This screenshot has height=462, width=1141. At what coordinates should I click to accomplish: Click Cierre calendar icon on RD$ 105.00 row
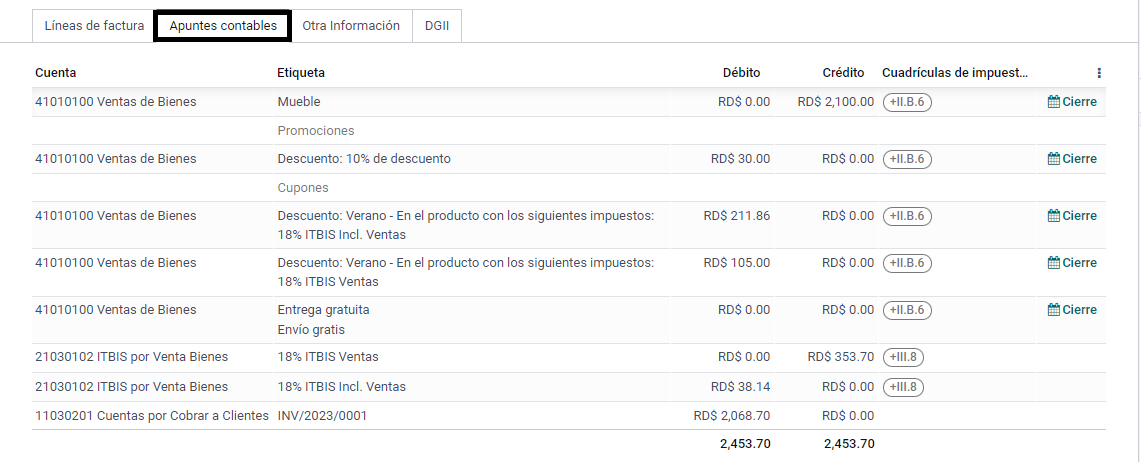(1053, 263)
